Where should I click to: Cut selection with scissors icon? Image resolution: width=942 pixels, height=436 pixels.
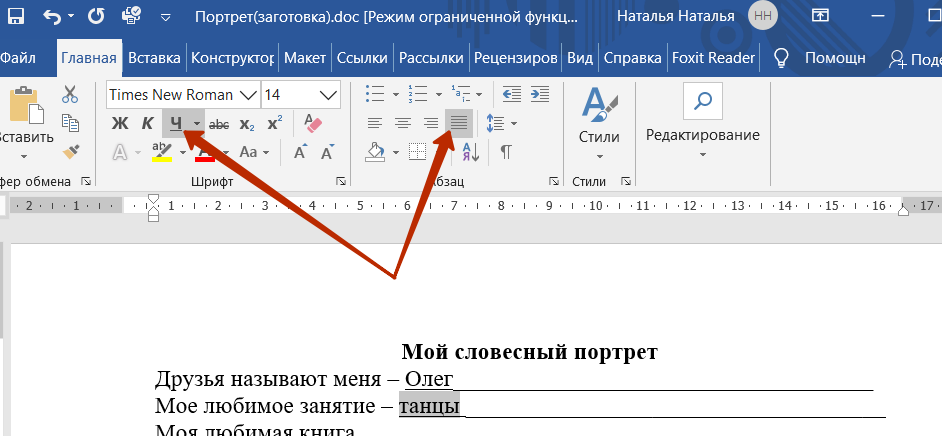(x=70, y=94)
